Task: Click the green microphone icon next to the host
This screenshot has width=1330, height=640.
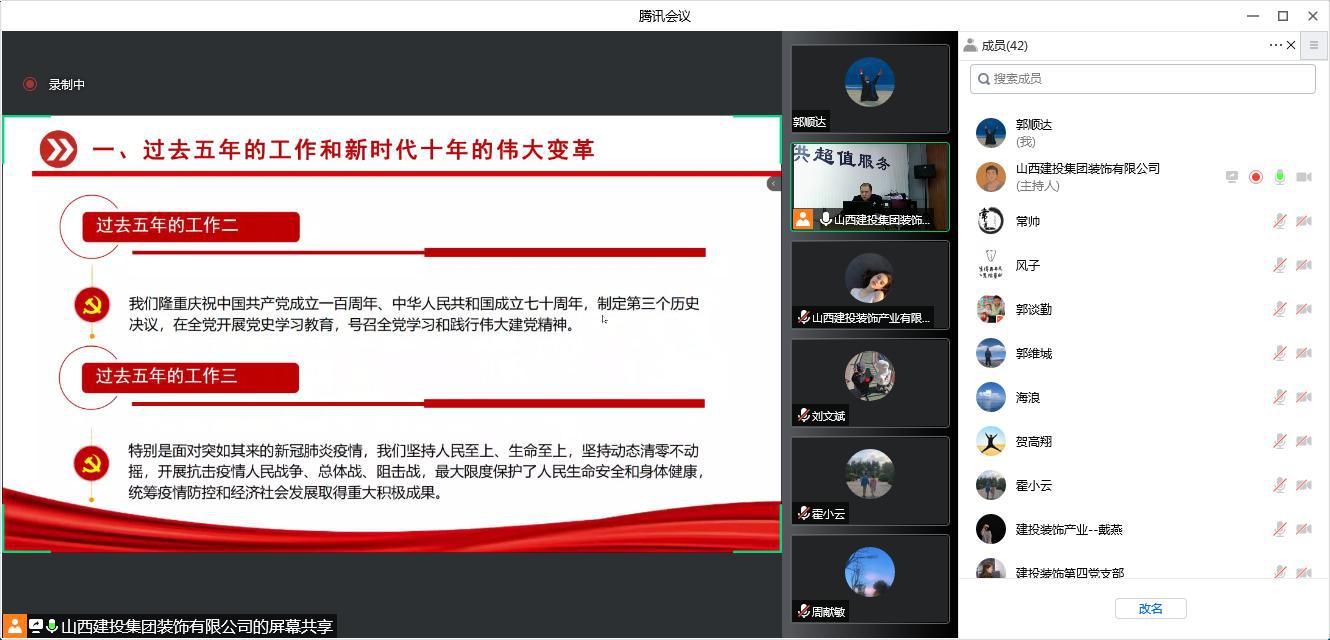Action: point(1279,176)
